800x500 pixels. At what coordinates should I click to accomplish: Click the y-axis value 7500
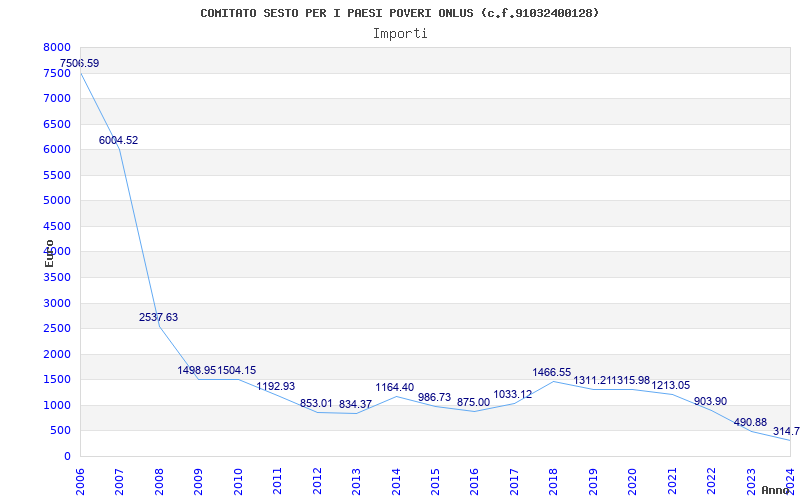(57, 73)
